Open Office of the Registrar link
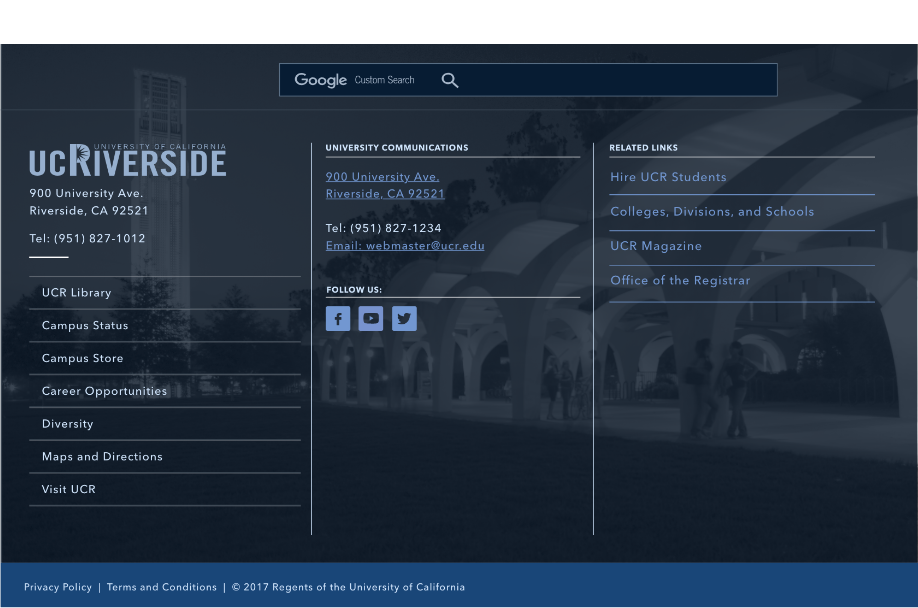 (680, 280)
